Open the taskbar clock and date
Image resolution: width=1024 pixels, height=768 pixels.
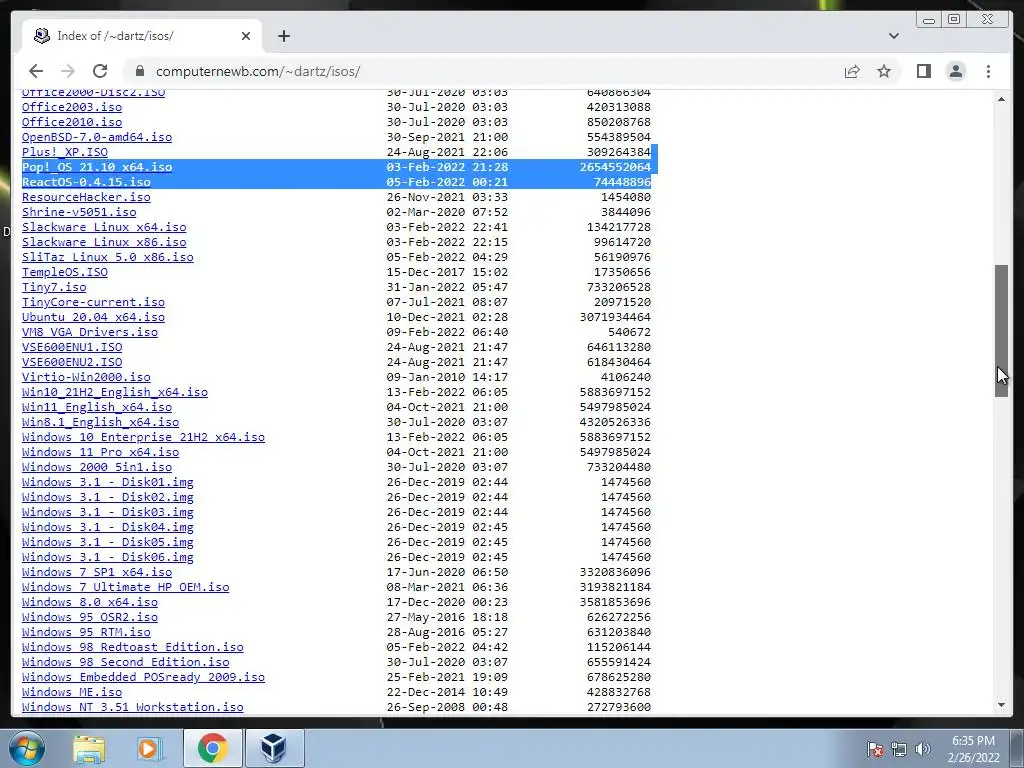click(973, 748)
